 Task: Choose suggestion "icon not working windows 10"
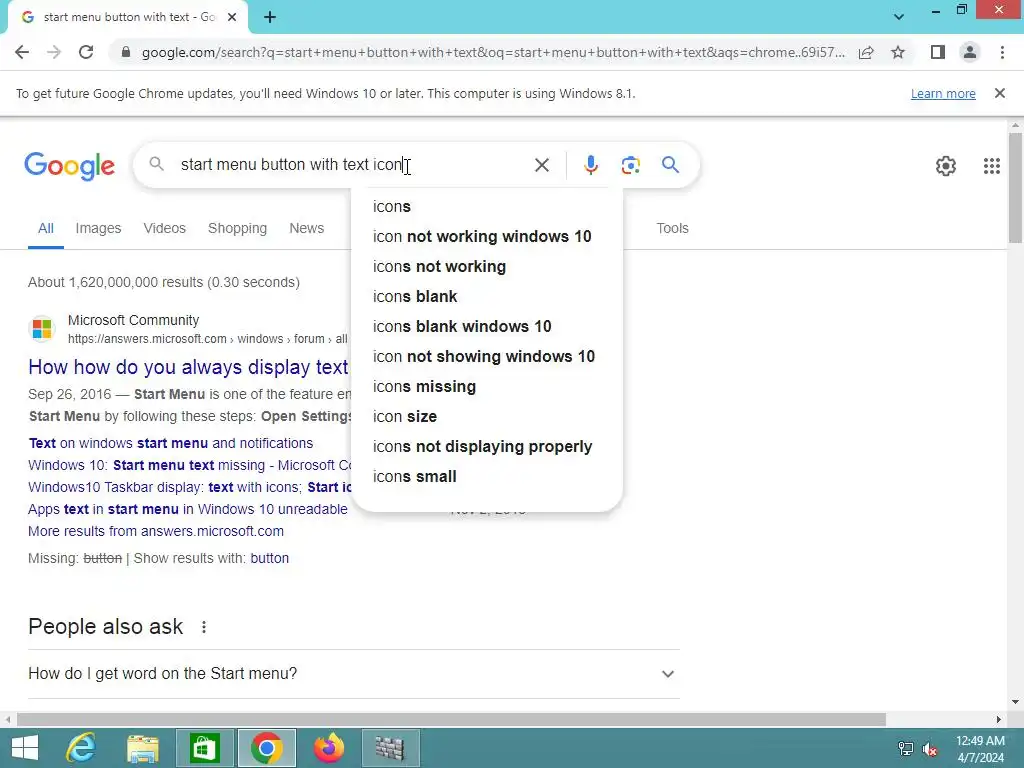pos(487,236)
